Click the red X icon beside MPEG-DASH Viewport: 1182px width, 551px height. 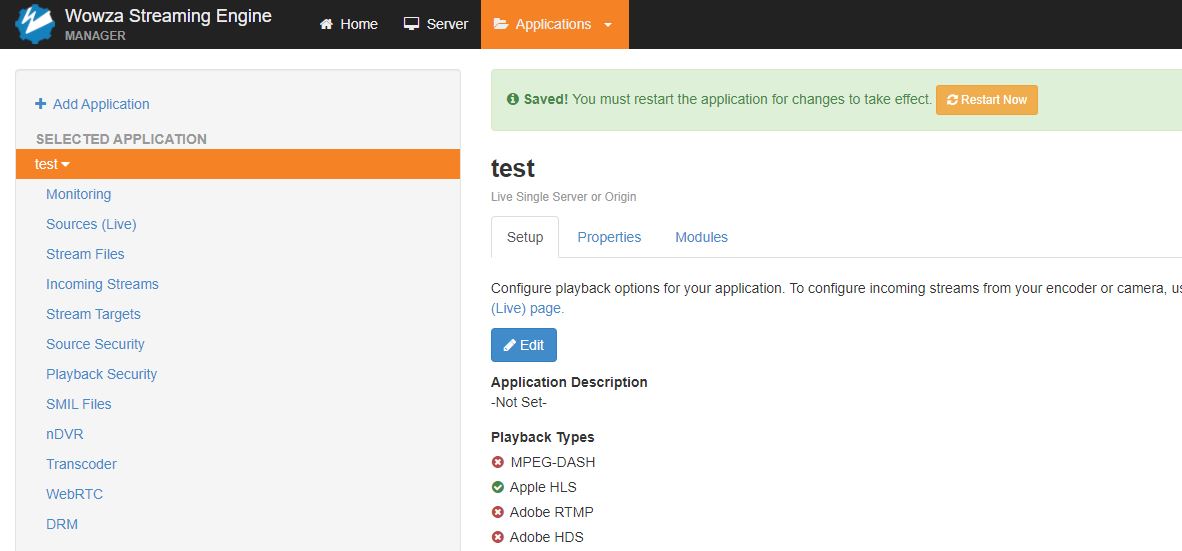click(498, 462)
